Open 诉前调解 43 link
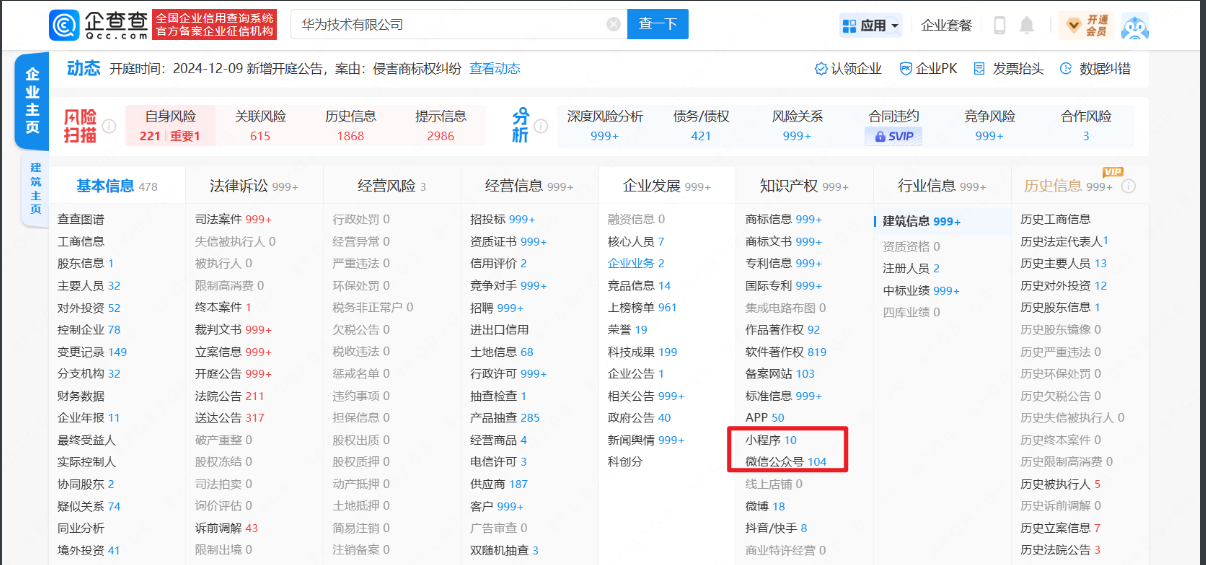The height and width of the screenshot is (565, 1206). coord(226,528)
